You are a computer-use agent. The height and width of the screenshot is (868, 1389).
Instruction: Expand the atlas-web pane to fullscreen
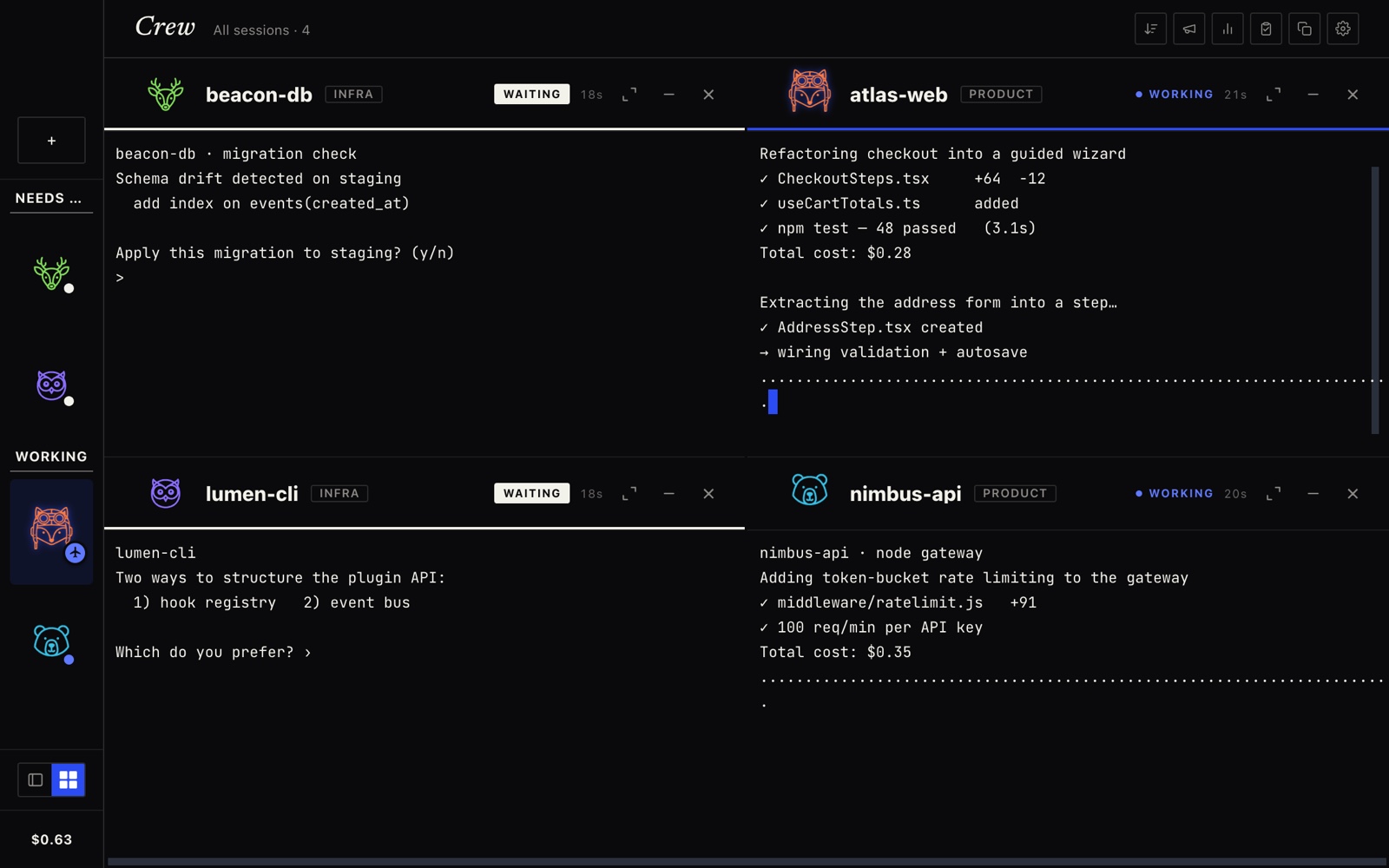pyautogui.click(x=1274, y=94)
